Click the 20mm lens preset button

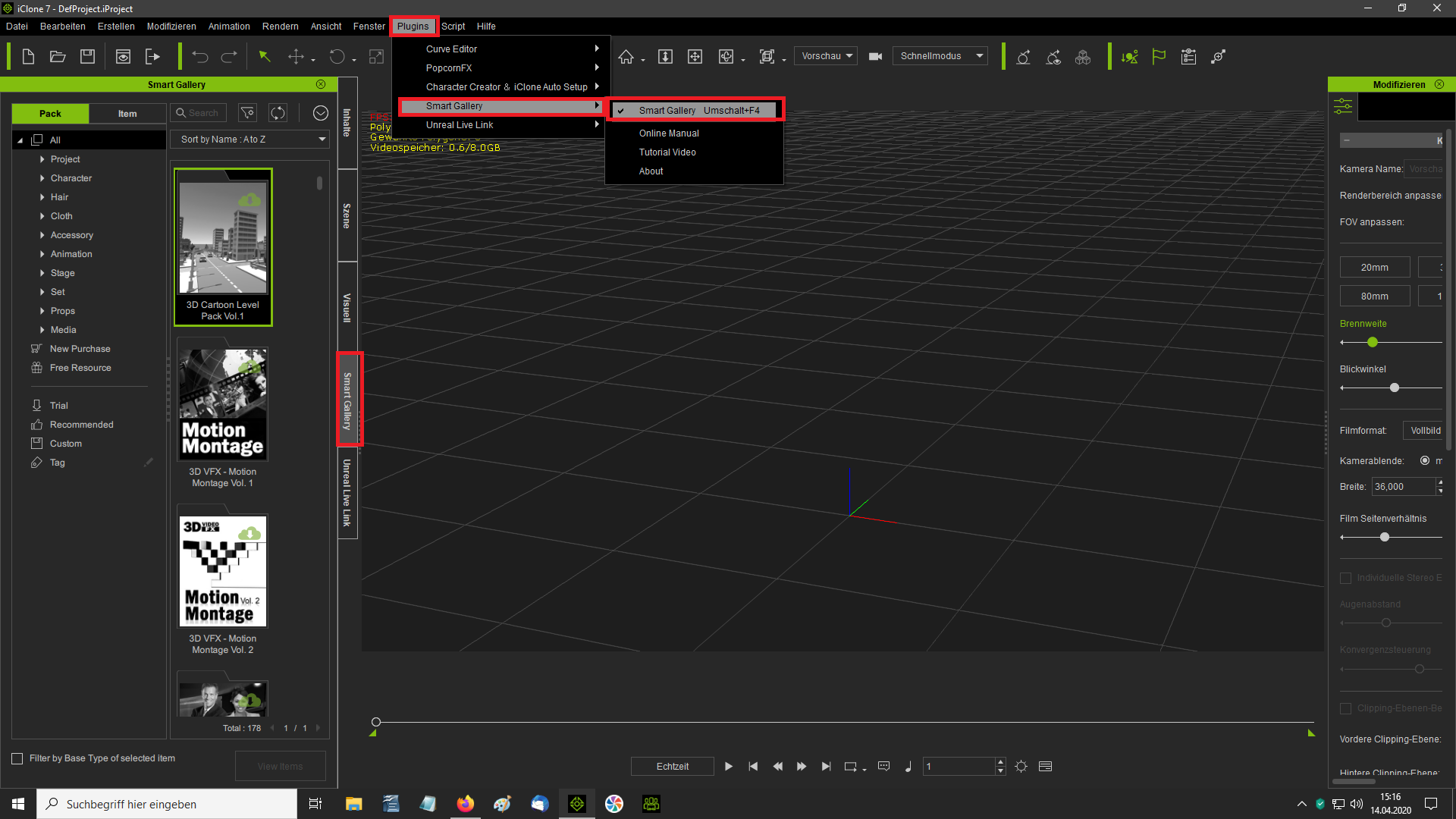pos(1374,268)
